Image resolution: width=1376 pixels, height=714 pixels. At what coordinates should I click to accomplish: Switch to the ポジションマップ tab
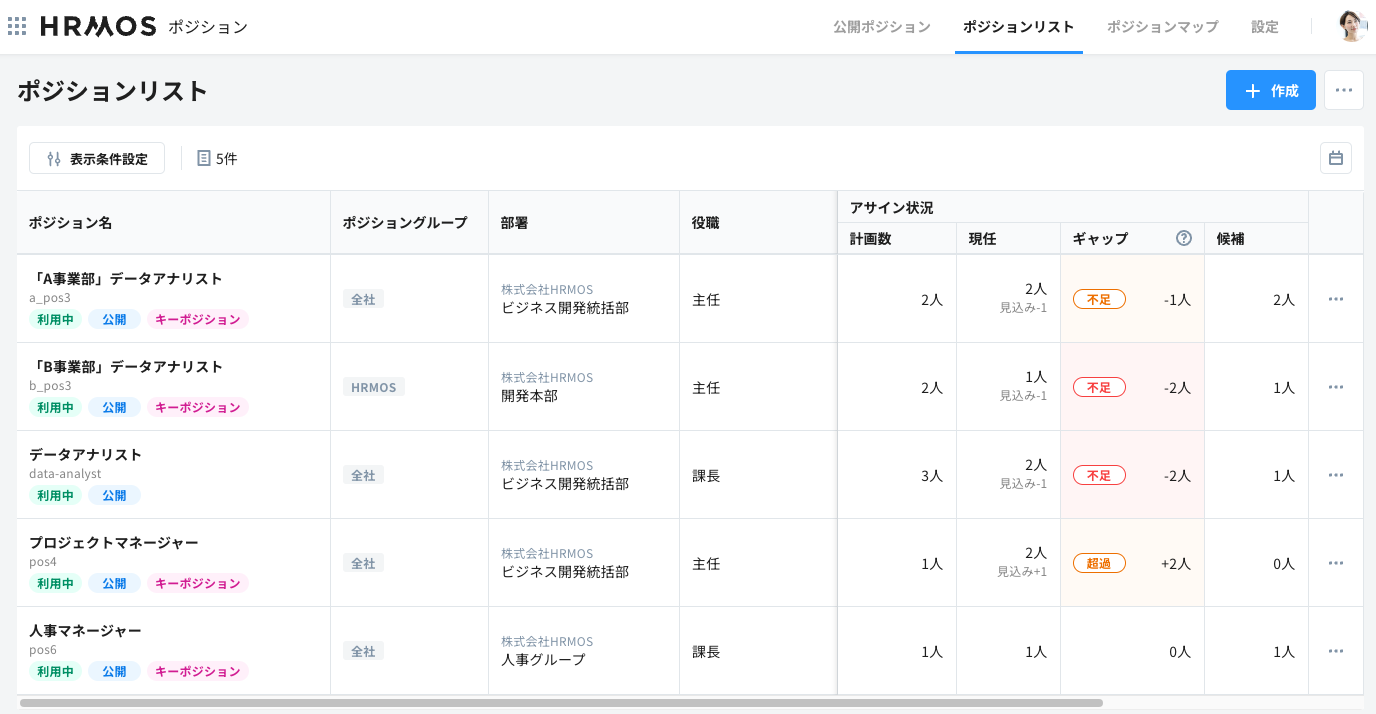point(1162,27)
